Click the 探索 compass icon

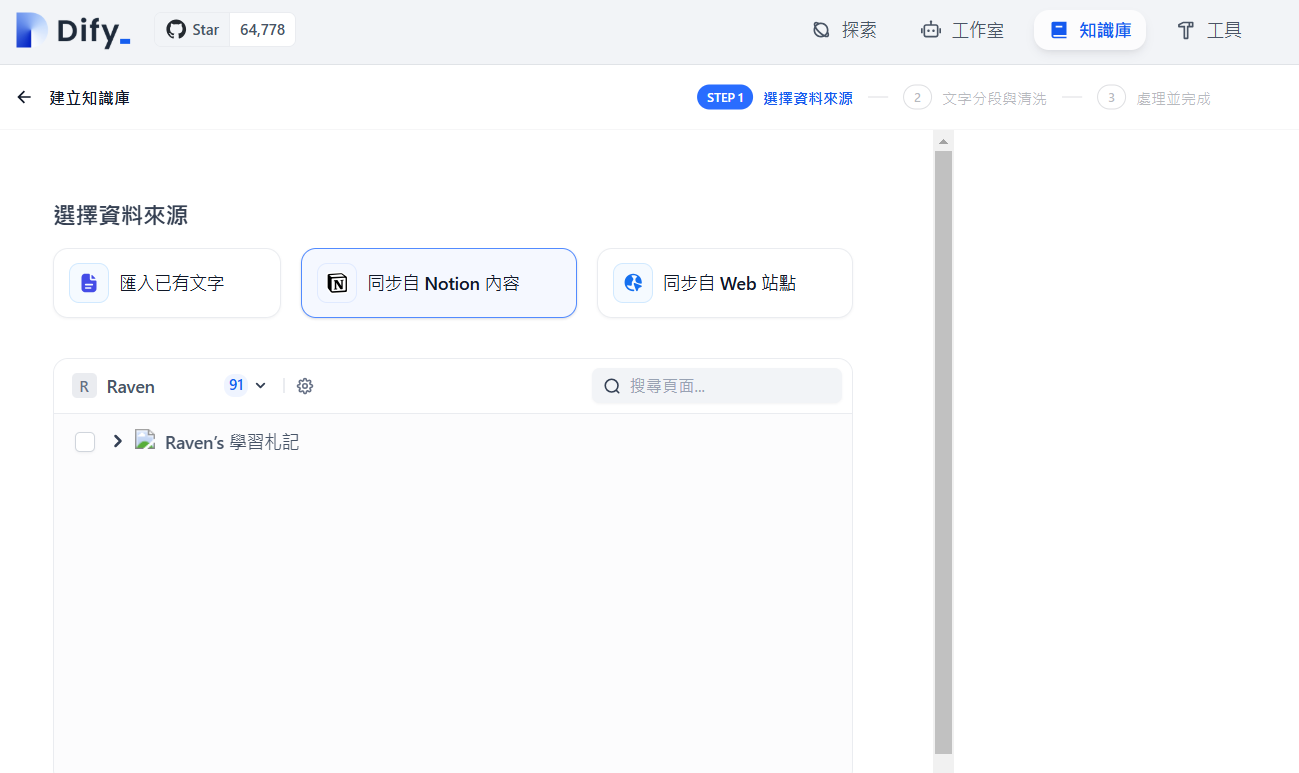click(821, 30)
